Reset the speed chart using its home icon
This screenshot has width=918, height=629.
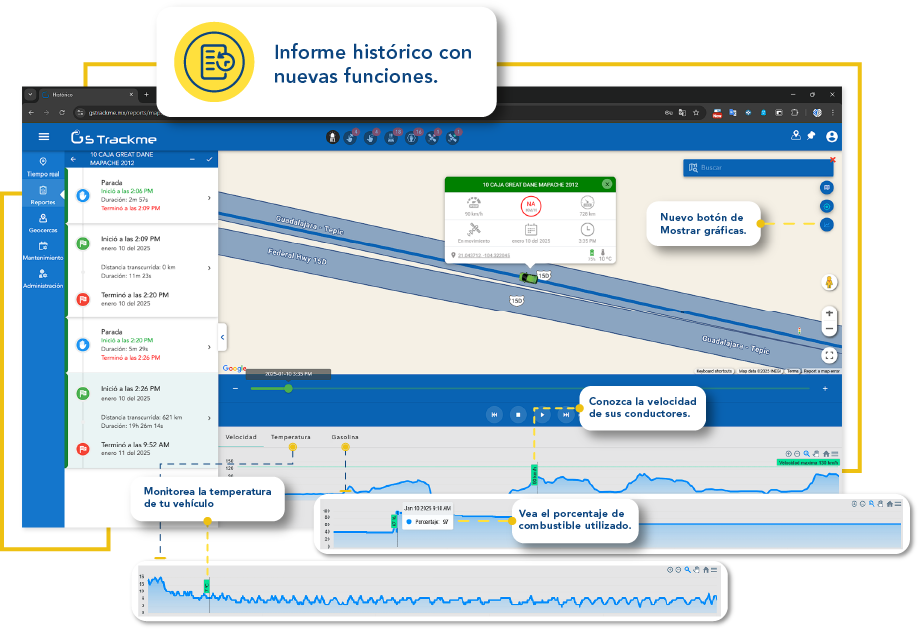[826, 453]
